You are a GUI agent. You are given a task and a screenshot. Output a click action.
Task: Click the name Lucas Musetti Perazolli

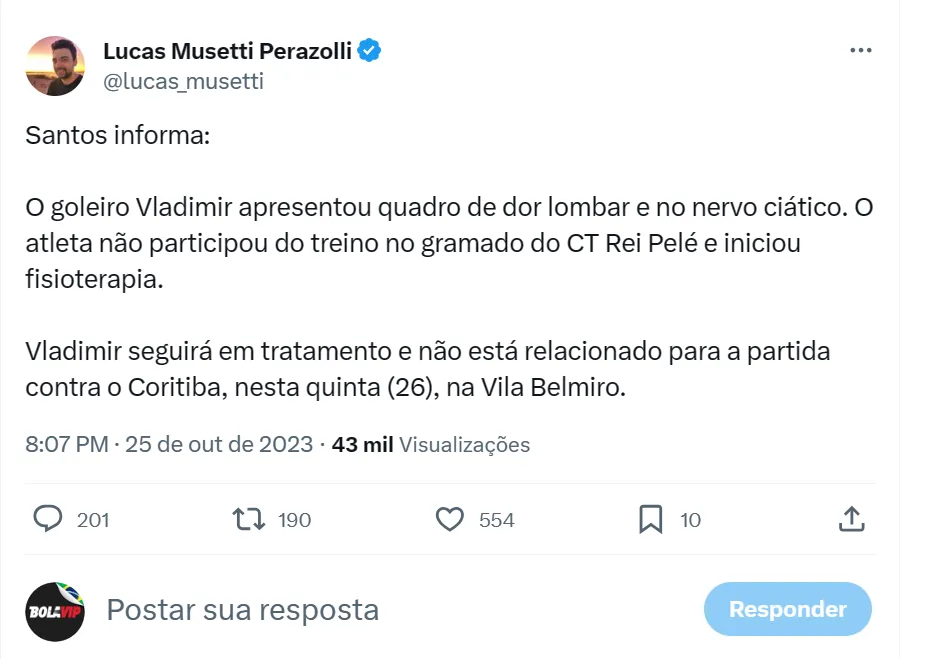click(x=227, y=51)
